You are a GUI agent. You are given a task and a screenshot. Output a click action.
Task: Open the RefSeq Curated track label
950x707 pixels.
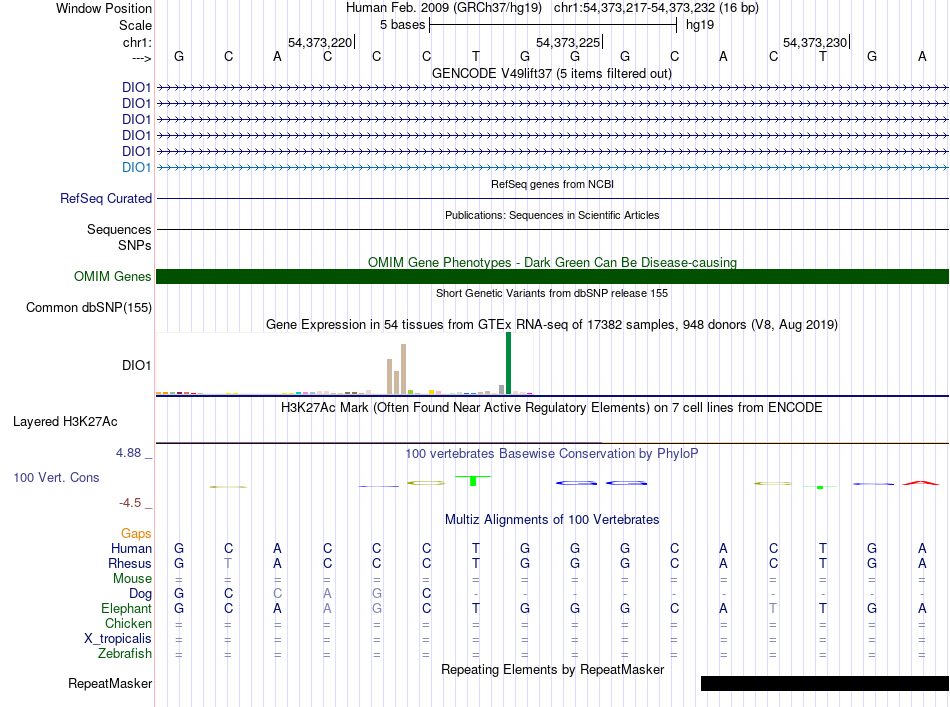point(106,198)
